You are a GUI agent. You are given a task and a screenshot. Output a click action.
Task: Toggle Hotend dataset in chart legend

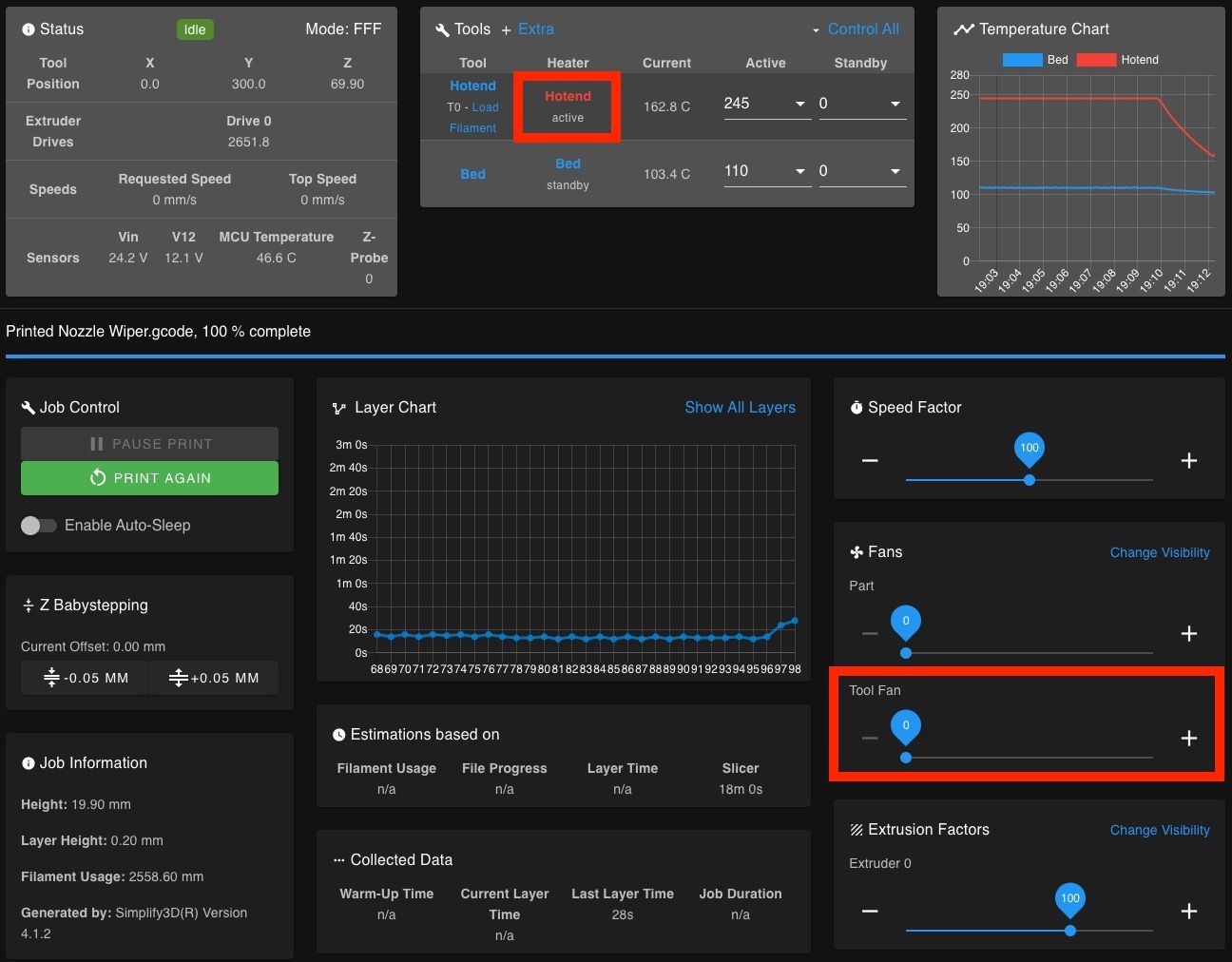click(1118, 60)
